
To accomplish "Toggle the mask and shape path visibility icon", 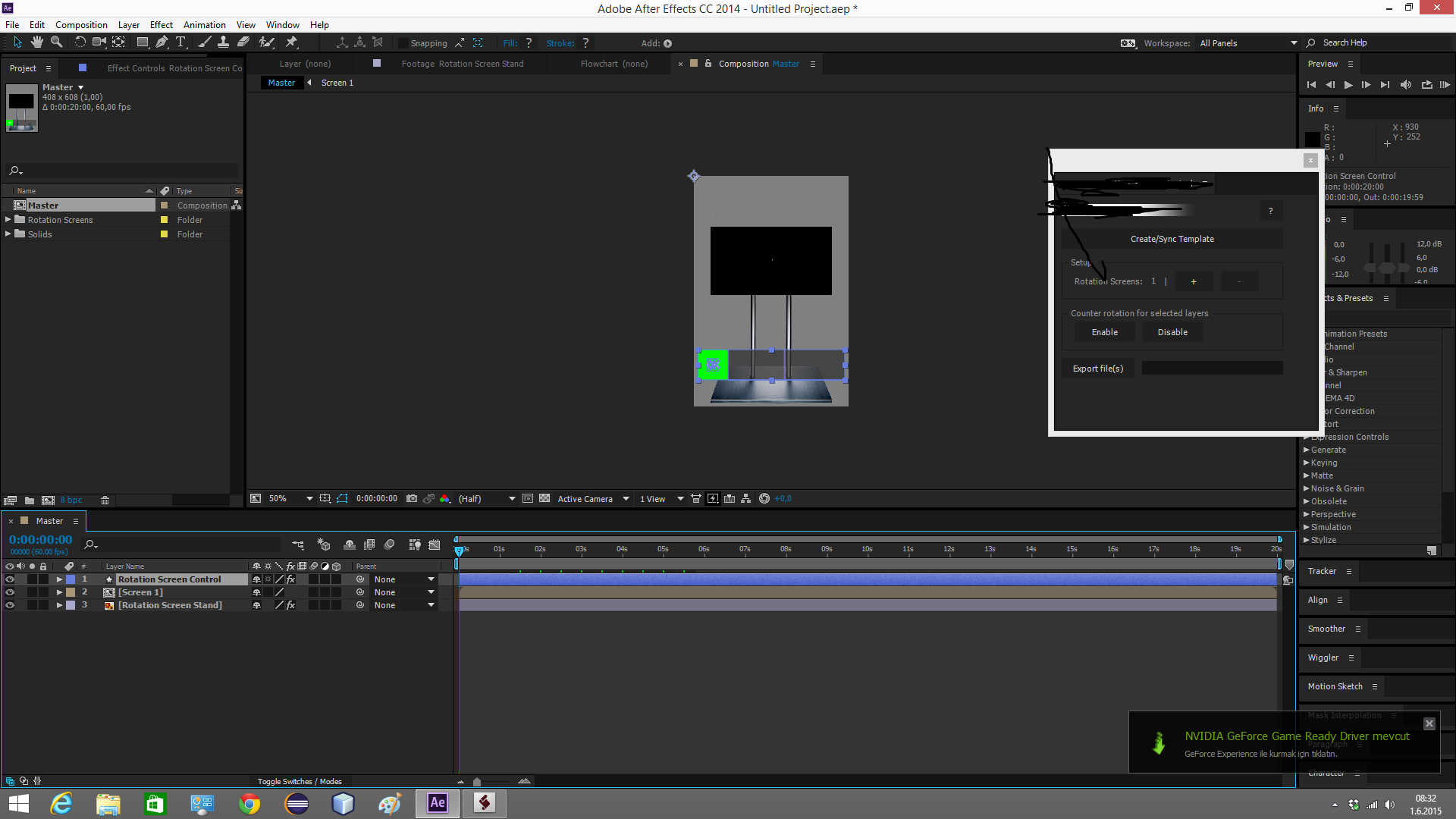I will point(342,499).
